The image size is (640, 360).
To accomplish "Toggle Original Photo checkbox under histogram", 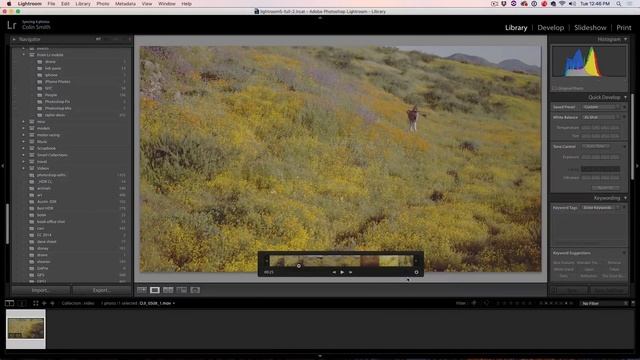I will 554,88.
